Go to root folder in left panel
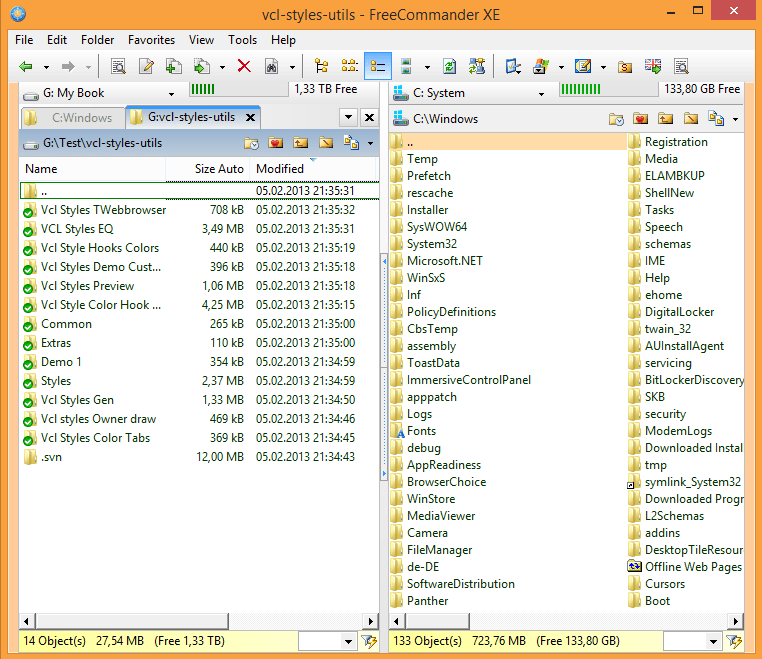Viewport: 762px width, 659px height. point(326,143)
